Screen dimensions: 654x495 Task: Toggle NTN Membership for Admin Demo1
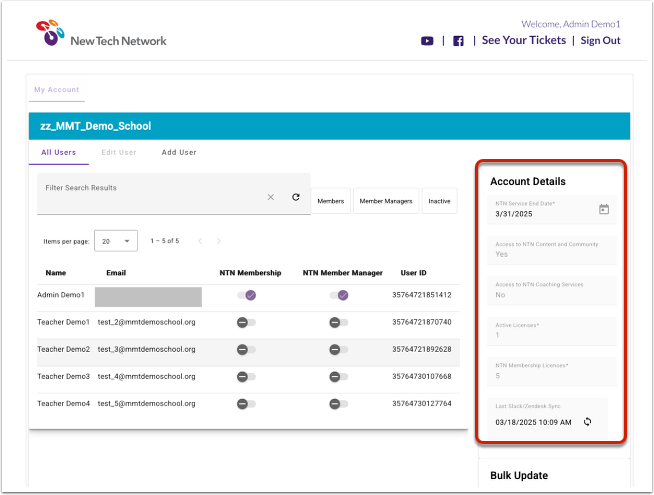click(x=245, y=295)
